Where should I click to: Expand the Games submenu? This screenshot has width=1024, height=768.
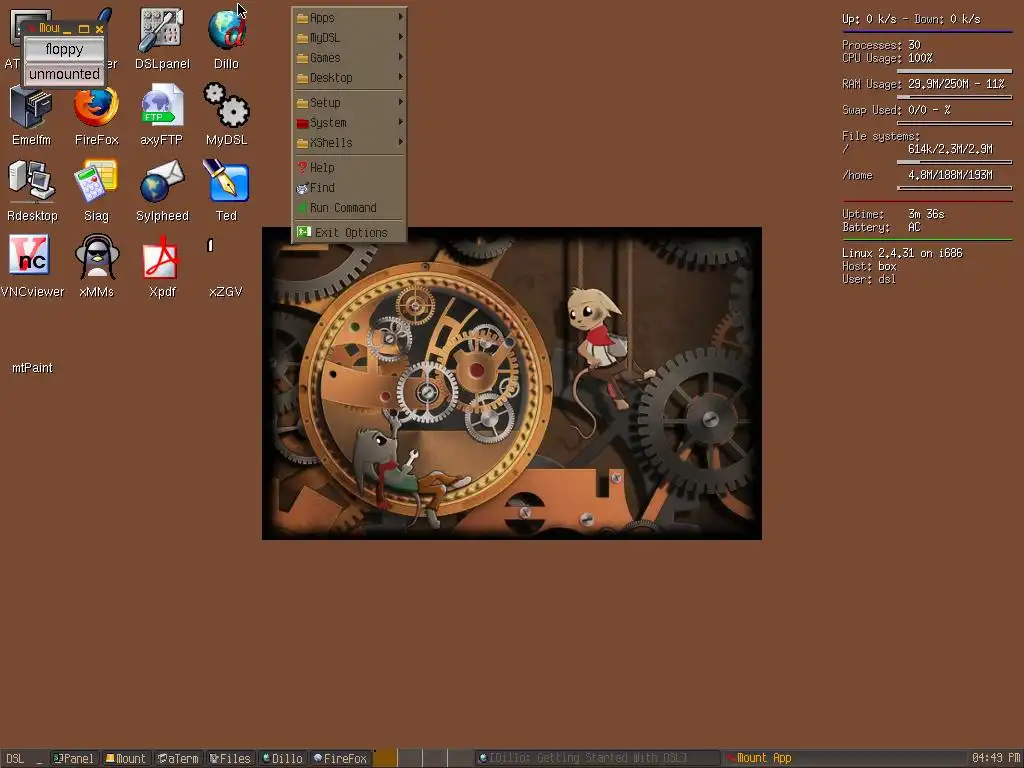349,57
